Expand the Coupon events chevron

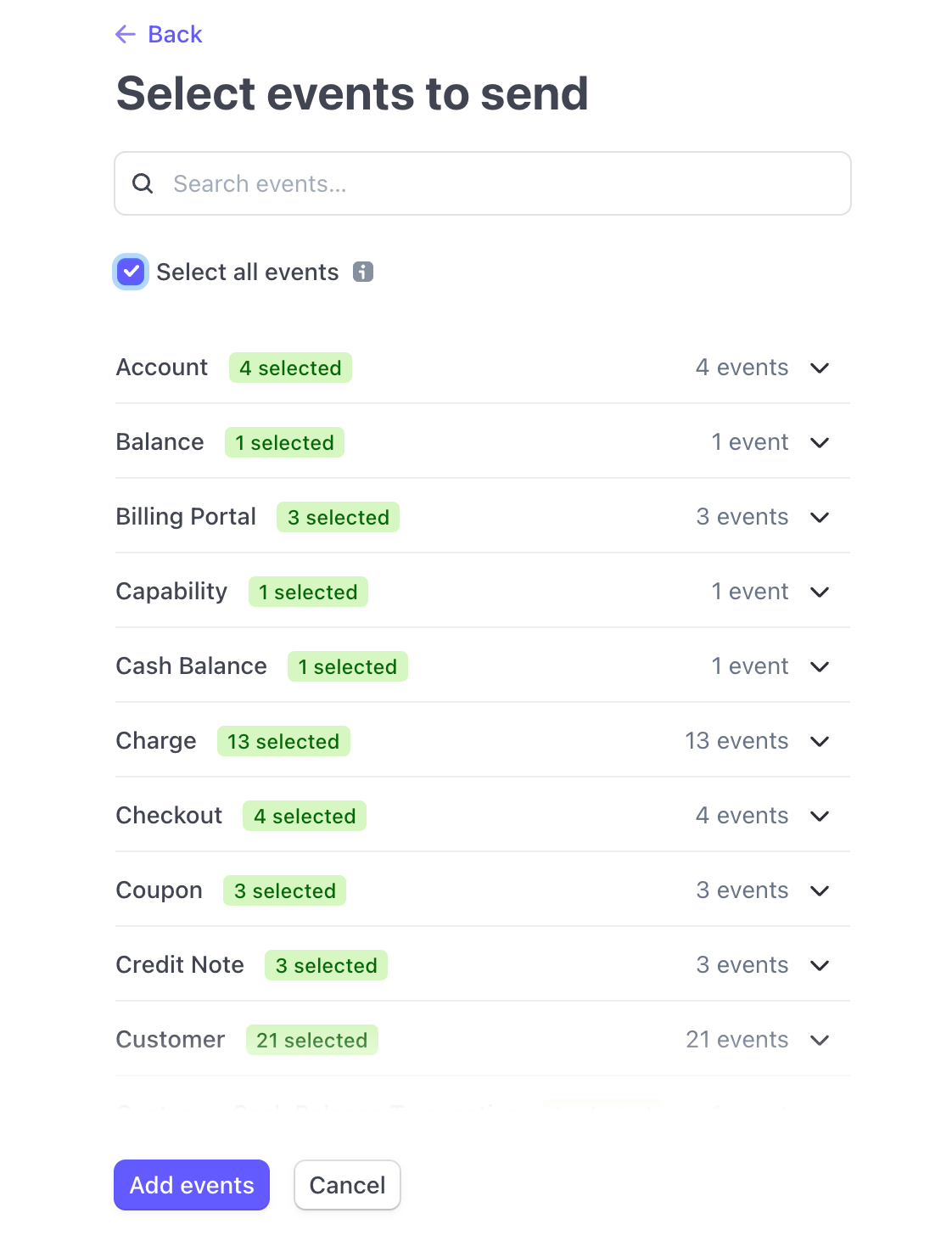tap(820, 890)
